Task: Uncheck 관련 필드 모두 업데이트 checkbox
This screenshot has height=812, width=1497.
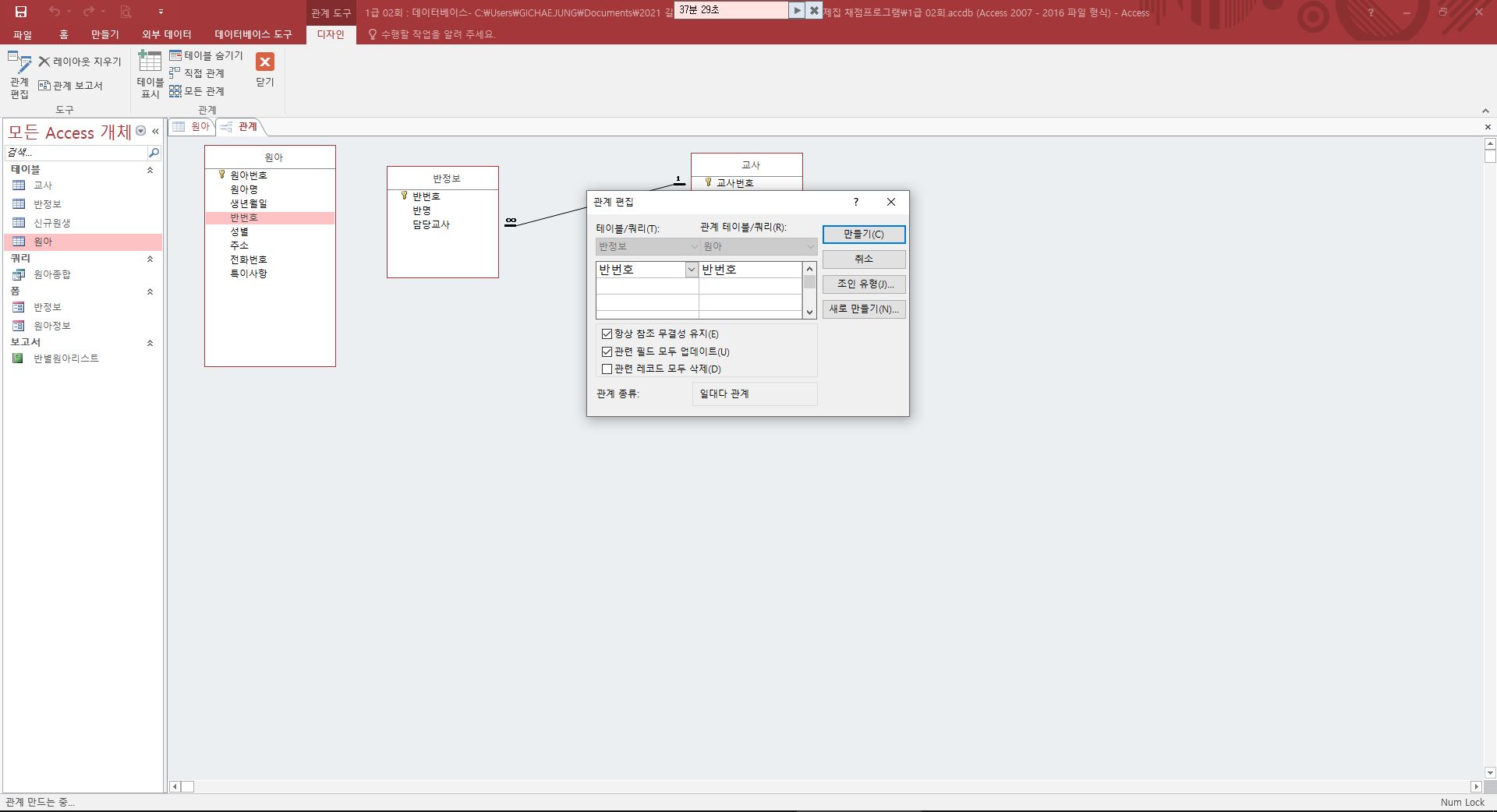Action: pos(607,351)
